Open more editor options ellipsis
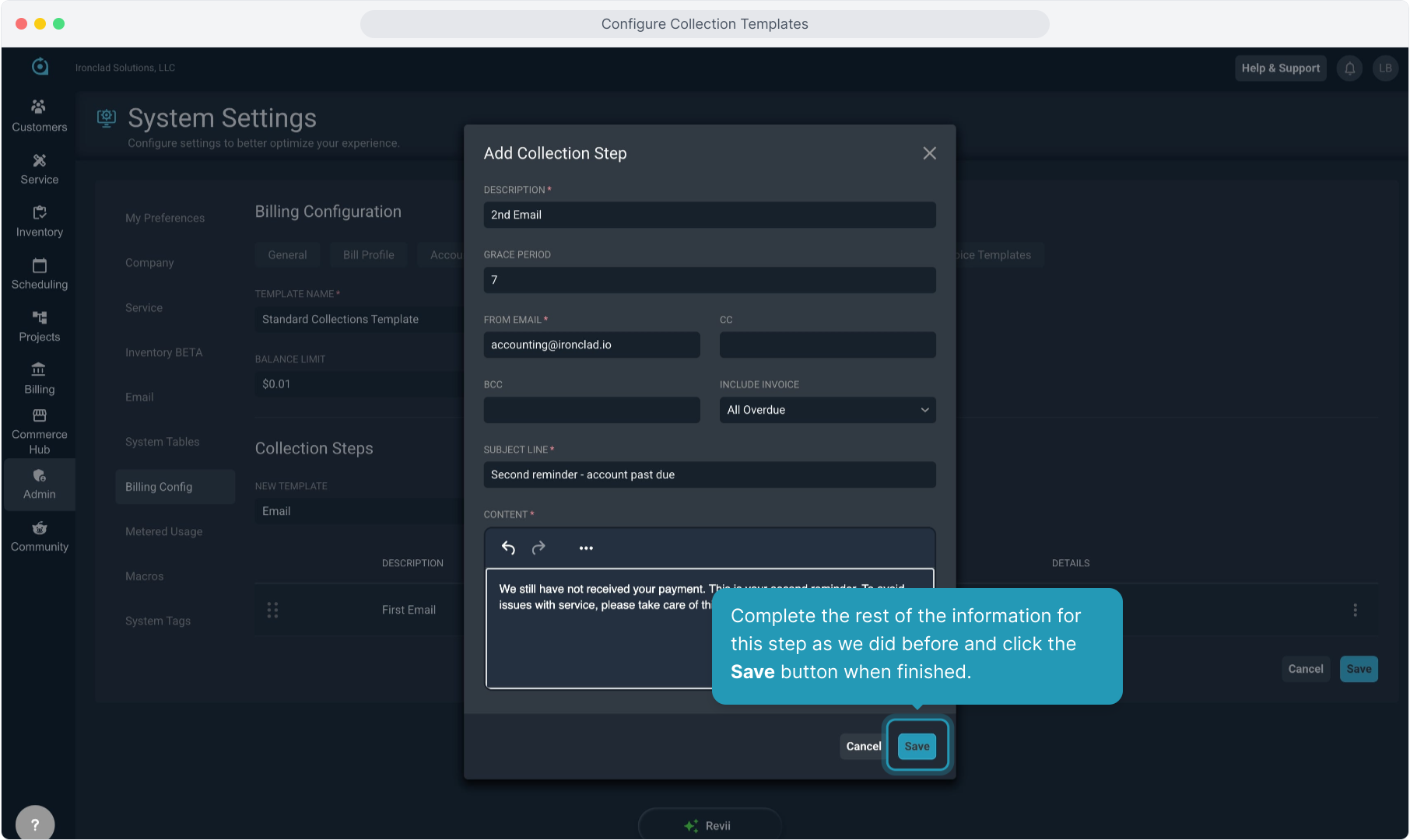This screenshot has height=840, width=1410. click(586, 548)
